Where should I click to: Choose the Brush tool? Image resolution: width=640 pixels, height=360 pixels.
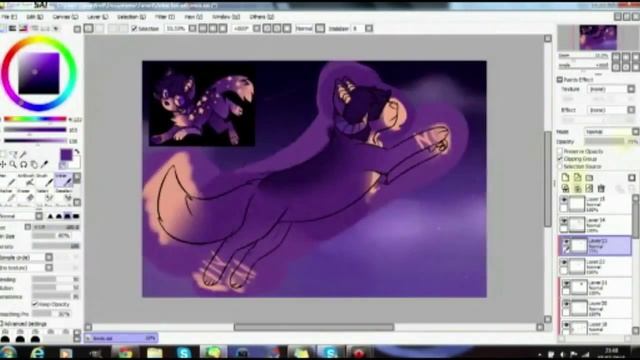(44, 180)
